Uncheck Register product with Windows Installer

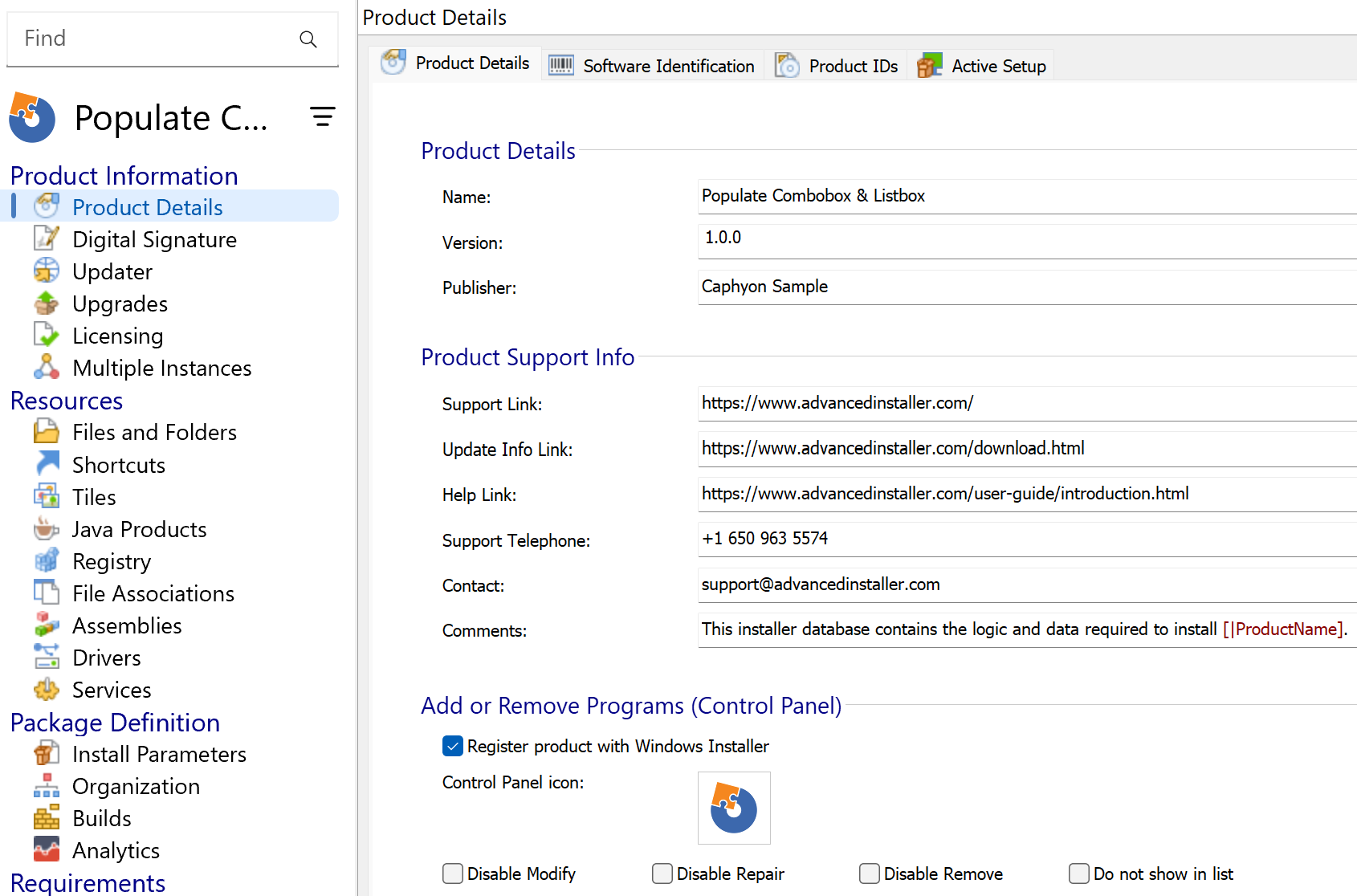coord(453,746)
